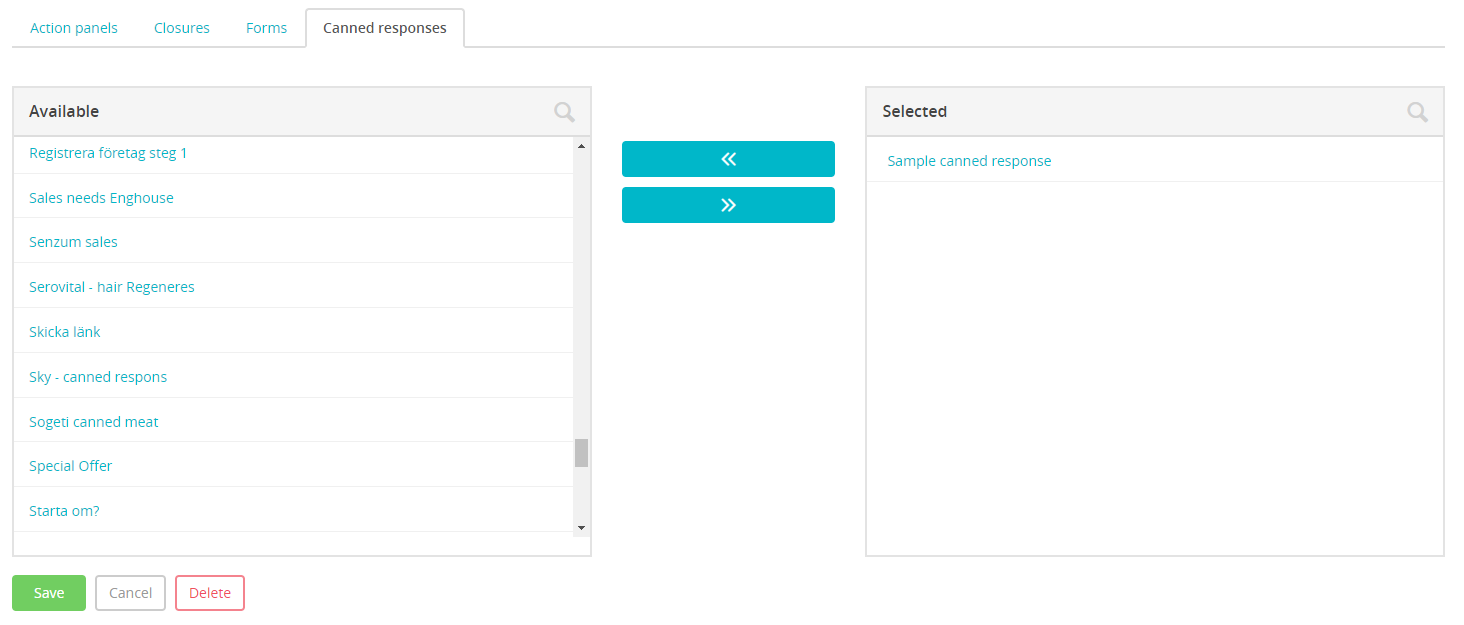Click the double left arrow move button
The width and height of the screenshot is (1464, 625).
pyautogui.click(x=728, y=159)
